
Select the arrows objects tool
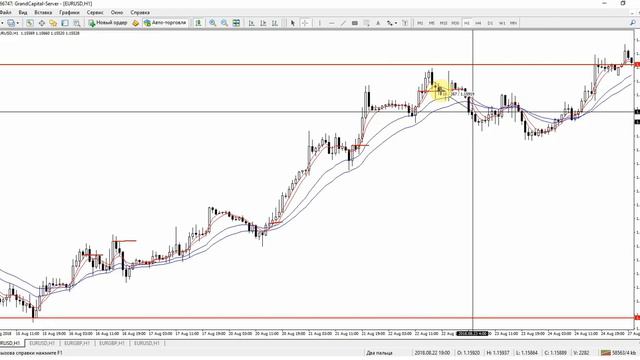[390, 23]
